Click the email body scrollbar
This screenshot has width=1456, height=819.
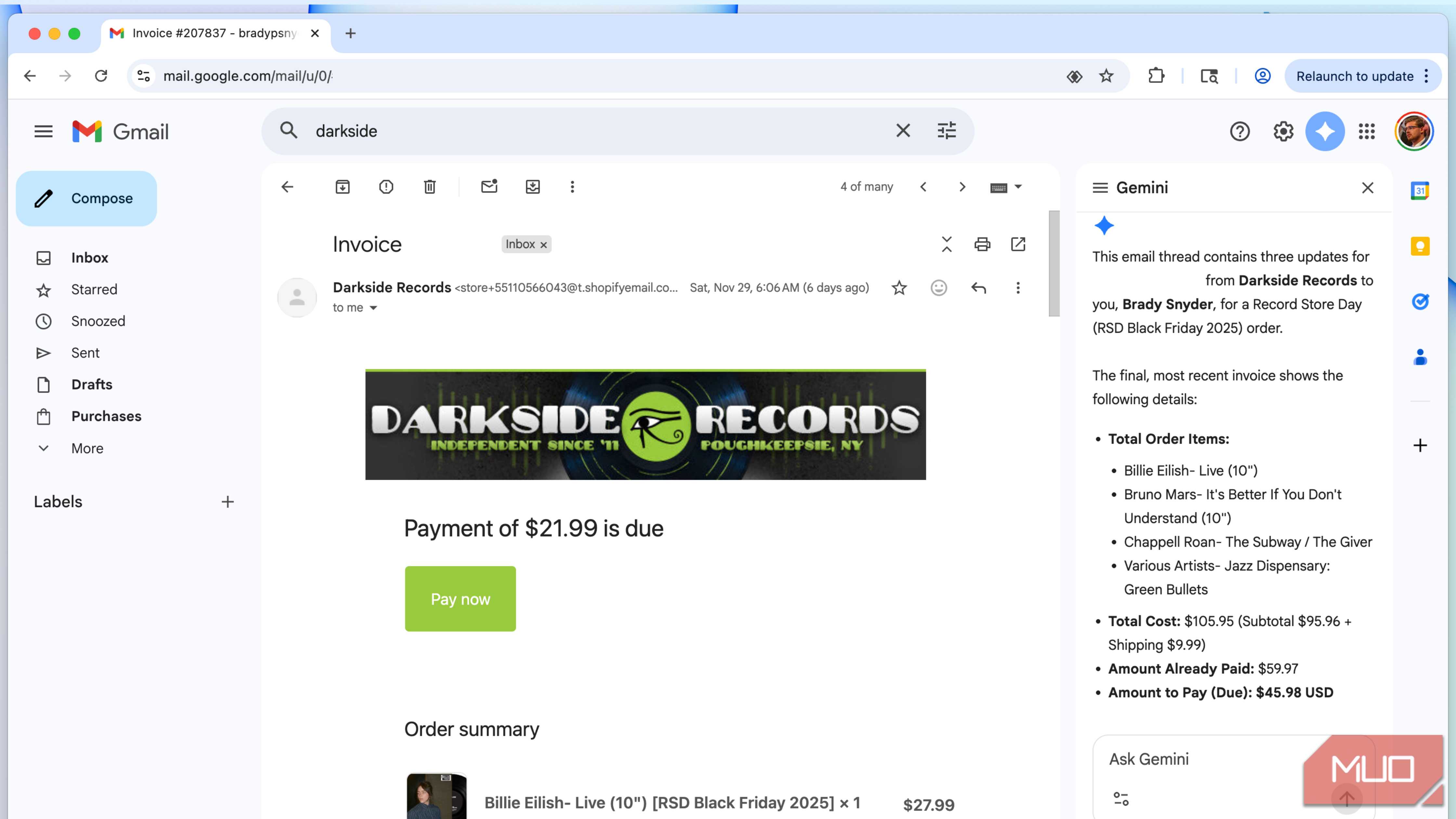pos(1054,263)
